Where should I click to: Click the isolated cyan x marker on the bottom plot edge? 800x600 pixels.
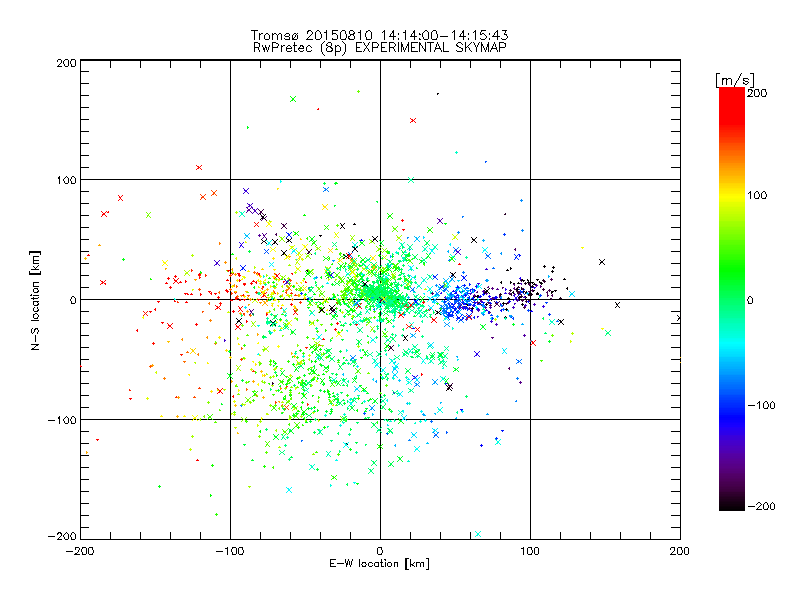pyautogui.click(x=478, y=534)
